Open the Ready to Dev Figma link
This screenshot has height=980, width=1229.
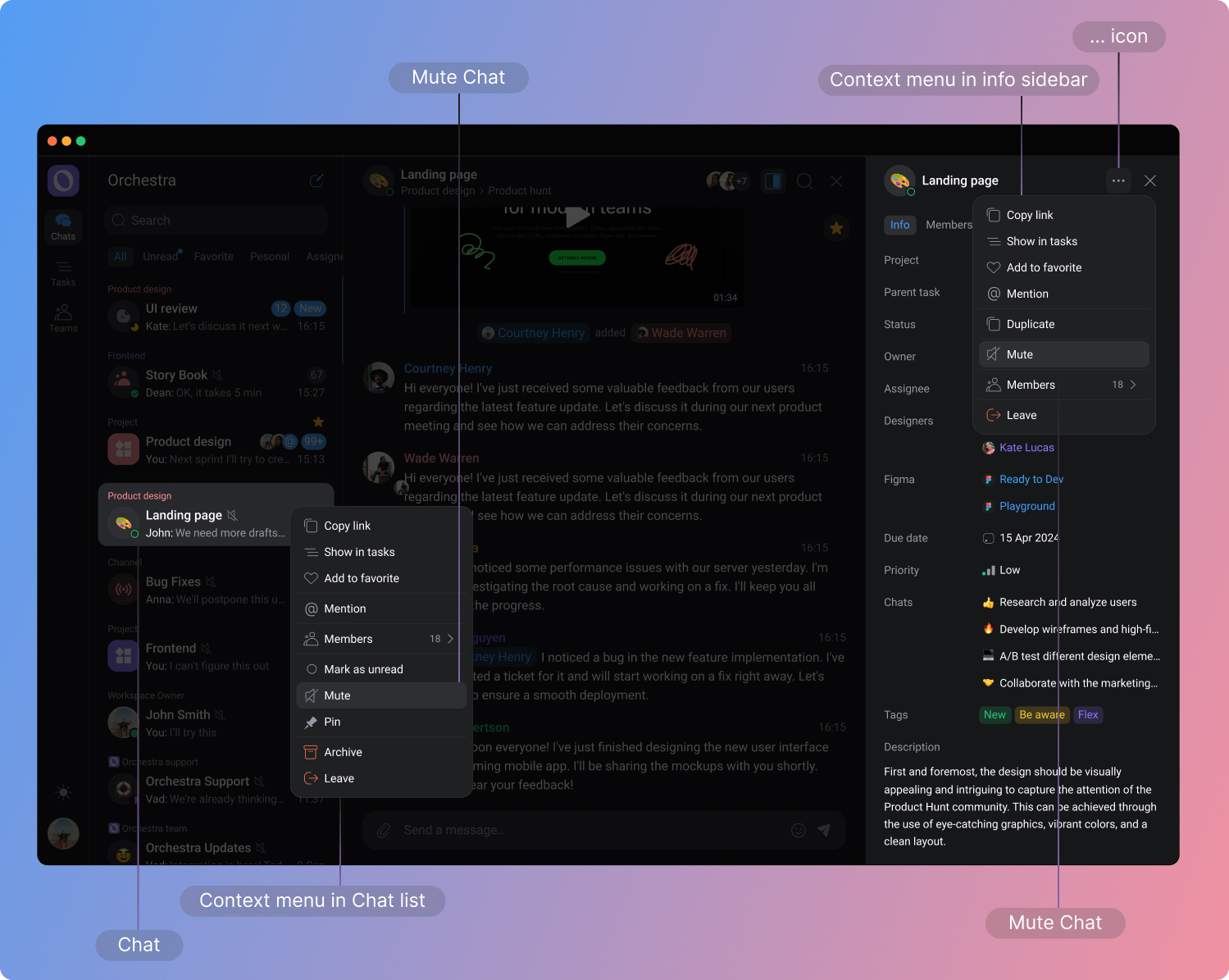pos(1031,480)
